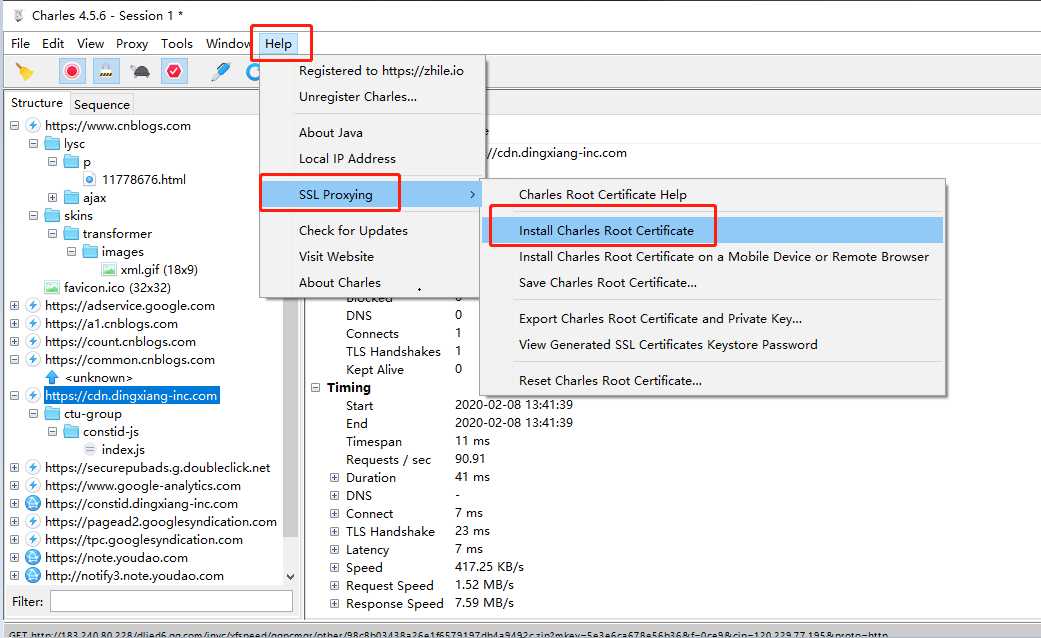The height and width of the screenshot is (638, 1041).
Task: Click xml.gif image file icon
Action: [x=109, y=270]
